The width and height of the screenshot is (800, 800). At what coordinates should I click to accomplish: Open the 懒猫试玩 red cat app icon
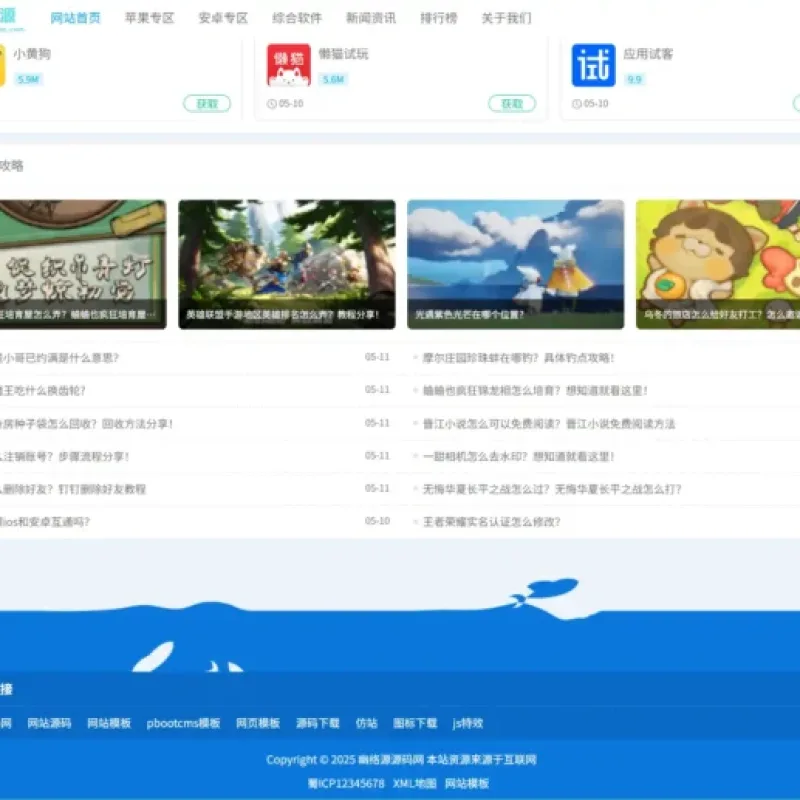click(289, 65)
